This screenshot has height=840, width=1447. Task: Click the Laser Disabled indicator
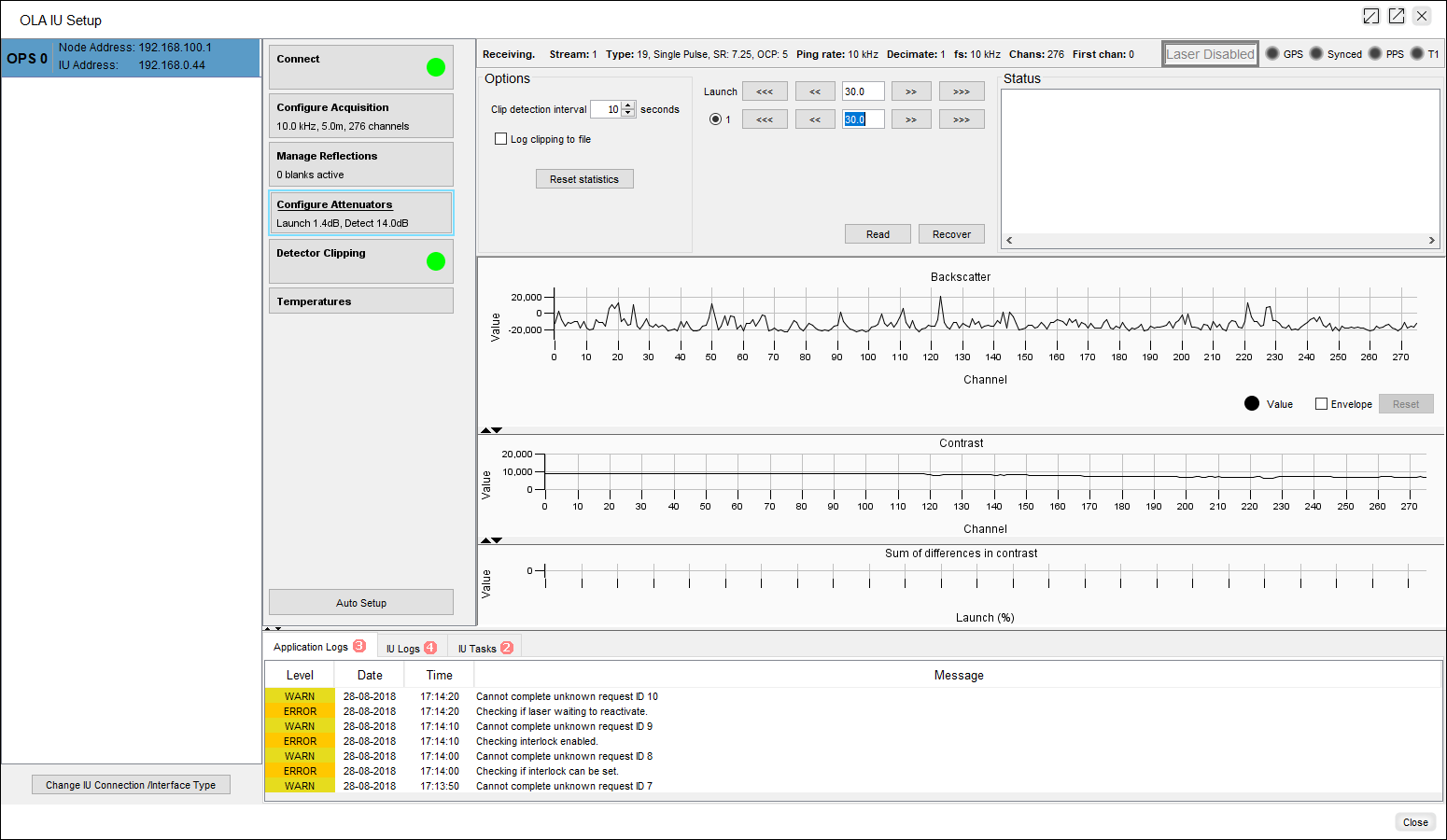[x=1210, y=53]
